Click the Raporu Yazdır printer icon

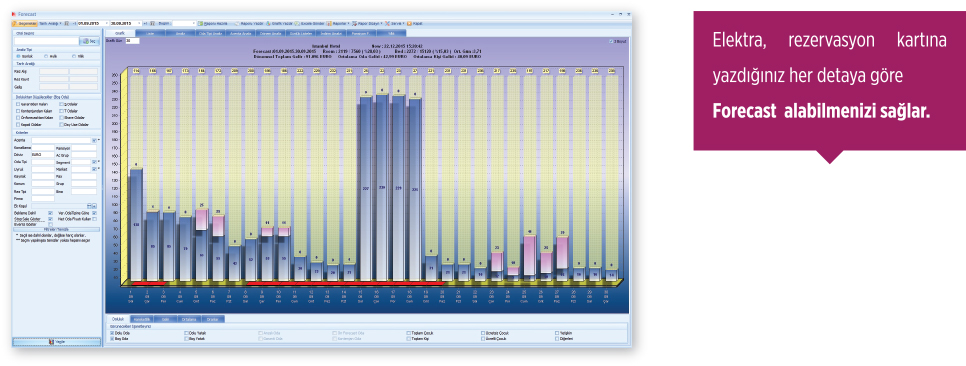pyautogui.click(x=237, y=23)
